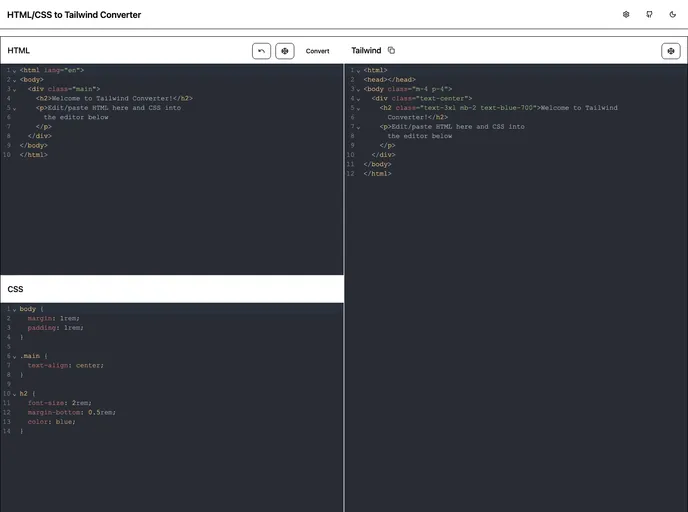Viewport: 688px width, 512px height.
Task: Click the closing </html> line in Tailwind output
Action: (x=377, y=174)
